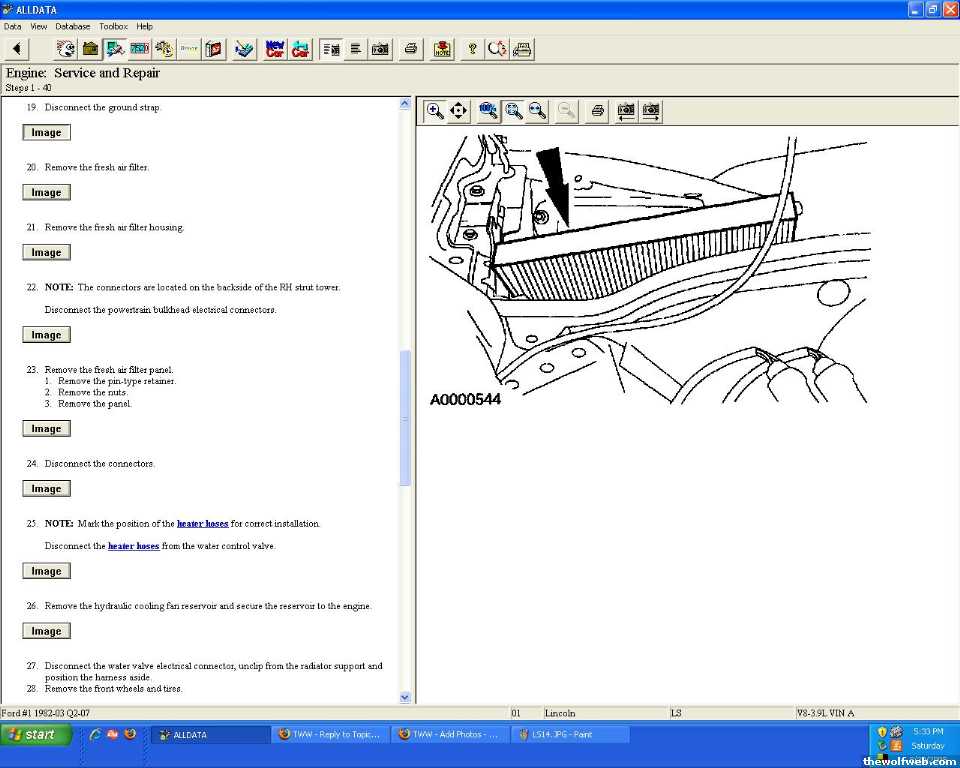
Task: Click the back arrow toolbar button
Action: tap(17, 49)
